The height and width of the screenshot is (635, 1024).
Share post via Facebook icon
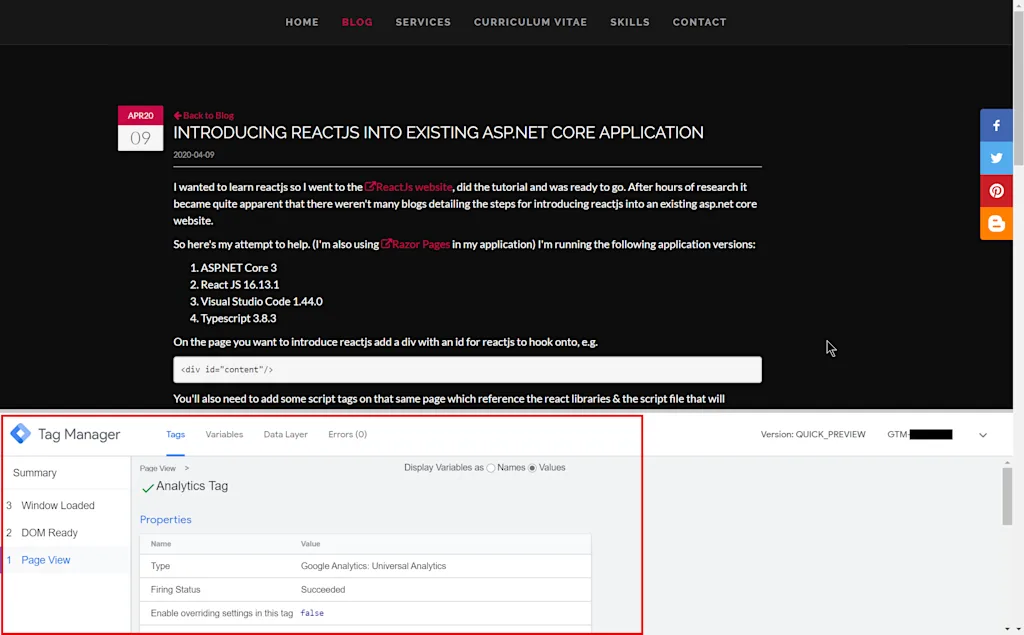996,125
